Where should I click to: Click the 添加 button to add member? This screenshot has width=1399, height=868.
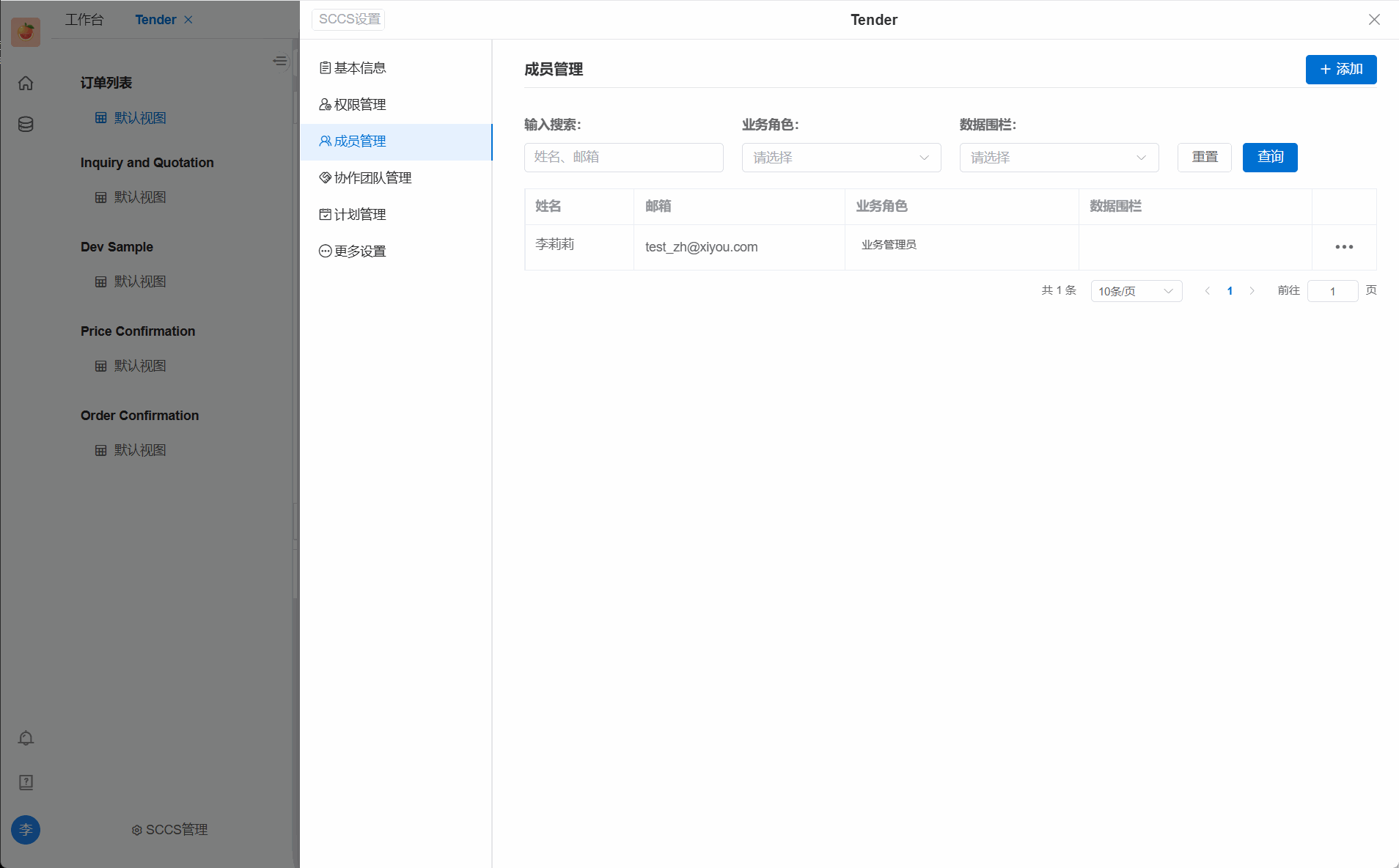[x=1340, y=70]
